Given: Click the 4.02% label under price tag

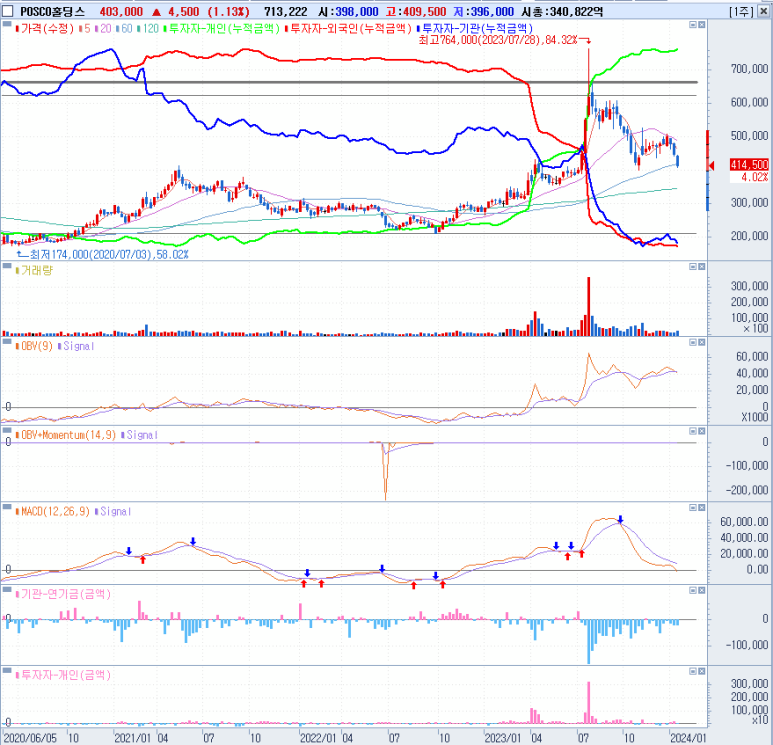Looking at the screenshot, I should (x=754, y=177).
